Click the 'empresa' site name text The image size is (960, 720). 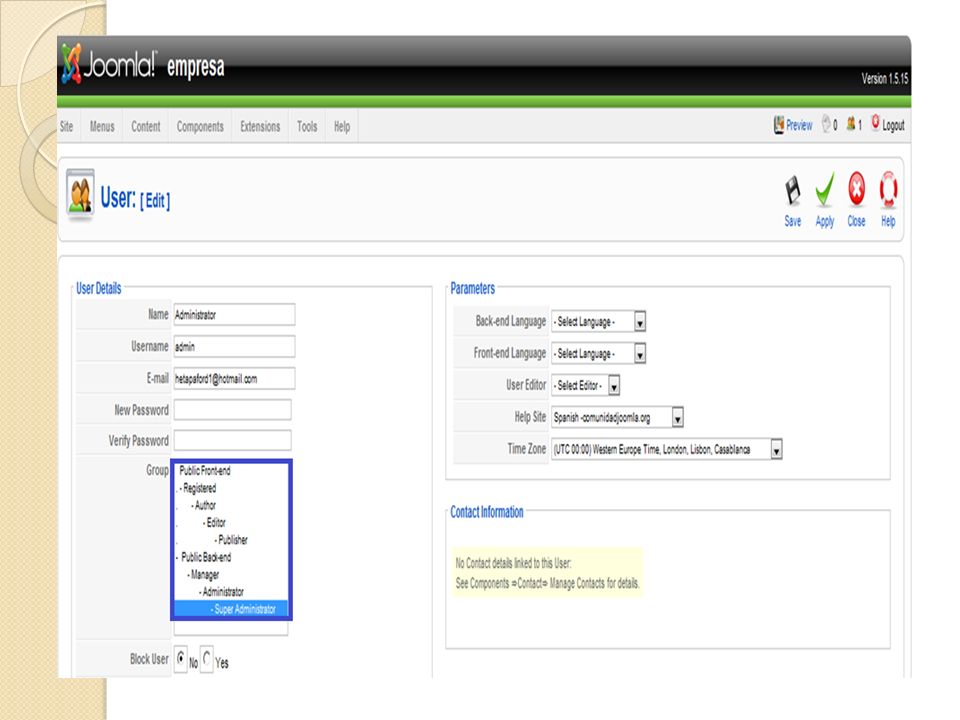[x=196, y=67]
